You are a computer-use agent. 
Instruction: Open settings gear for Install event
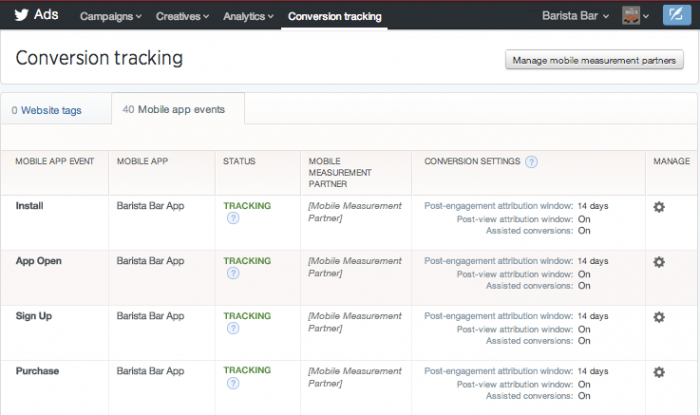658,207
